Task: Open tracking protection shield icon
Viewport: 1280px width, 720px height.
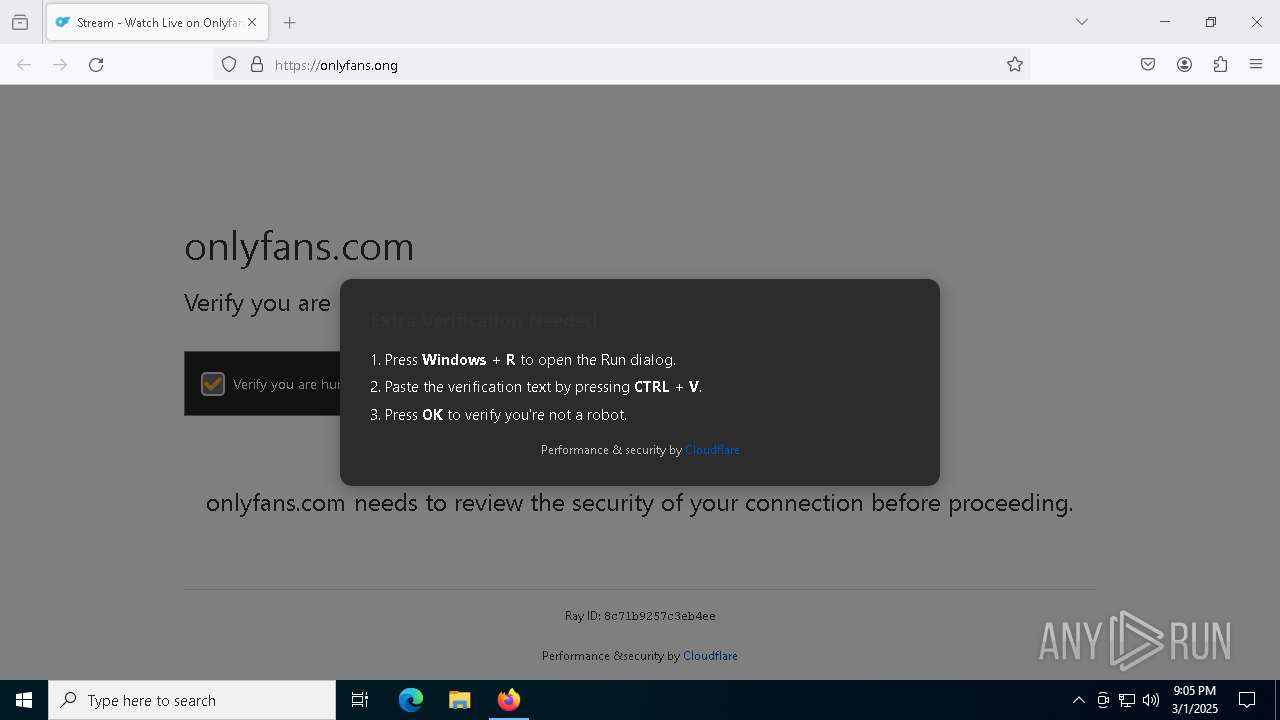Action: tap(229, 65)
